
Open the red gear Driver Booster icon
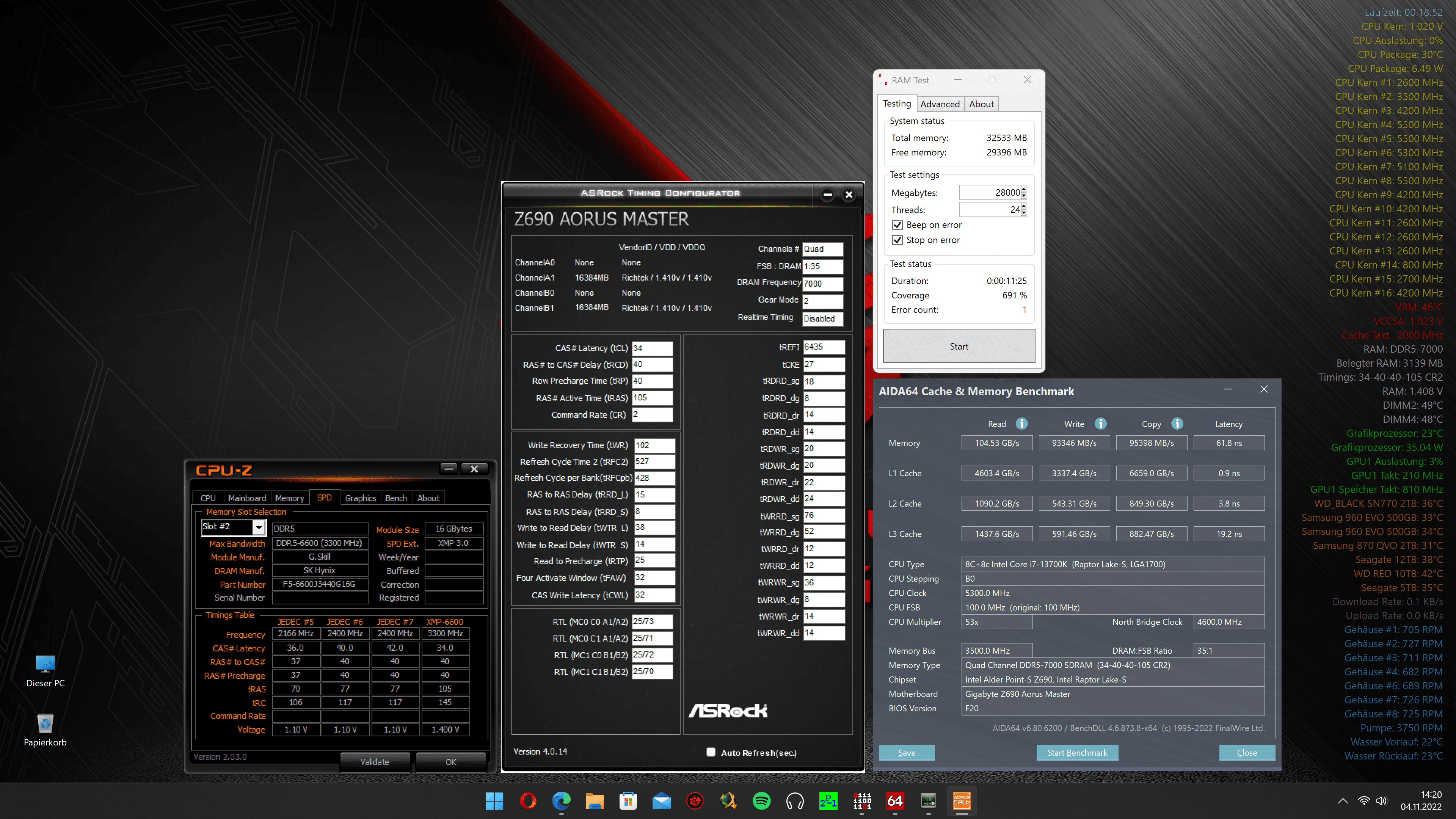pyautogui.click(x=695, y=801)
